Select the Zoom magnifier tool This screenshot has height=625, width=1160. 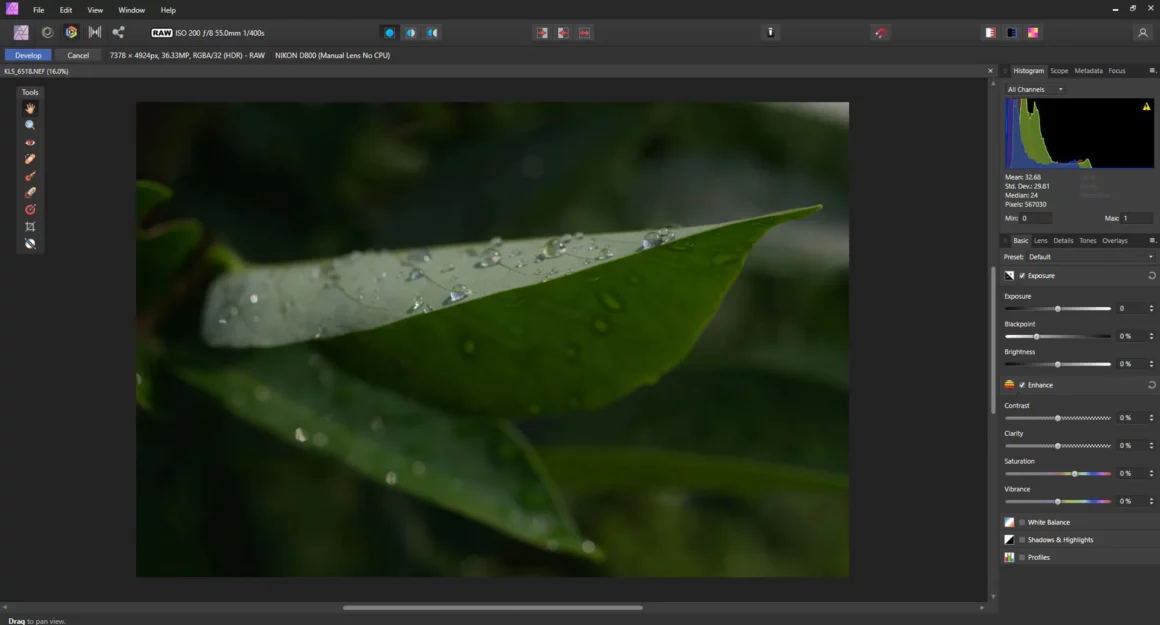pos(30,125)
